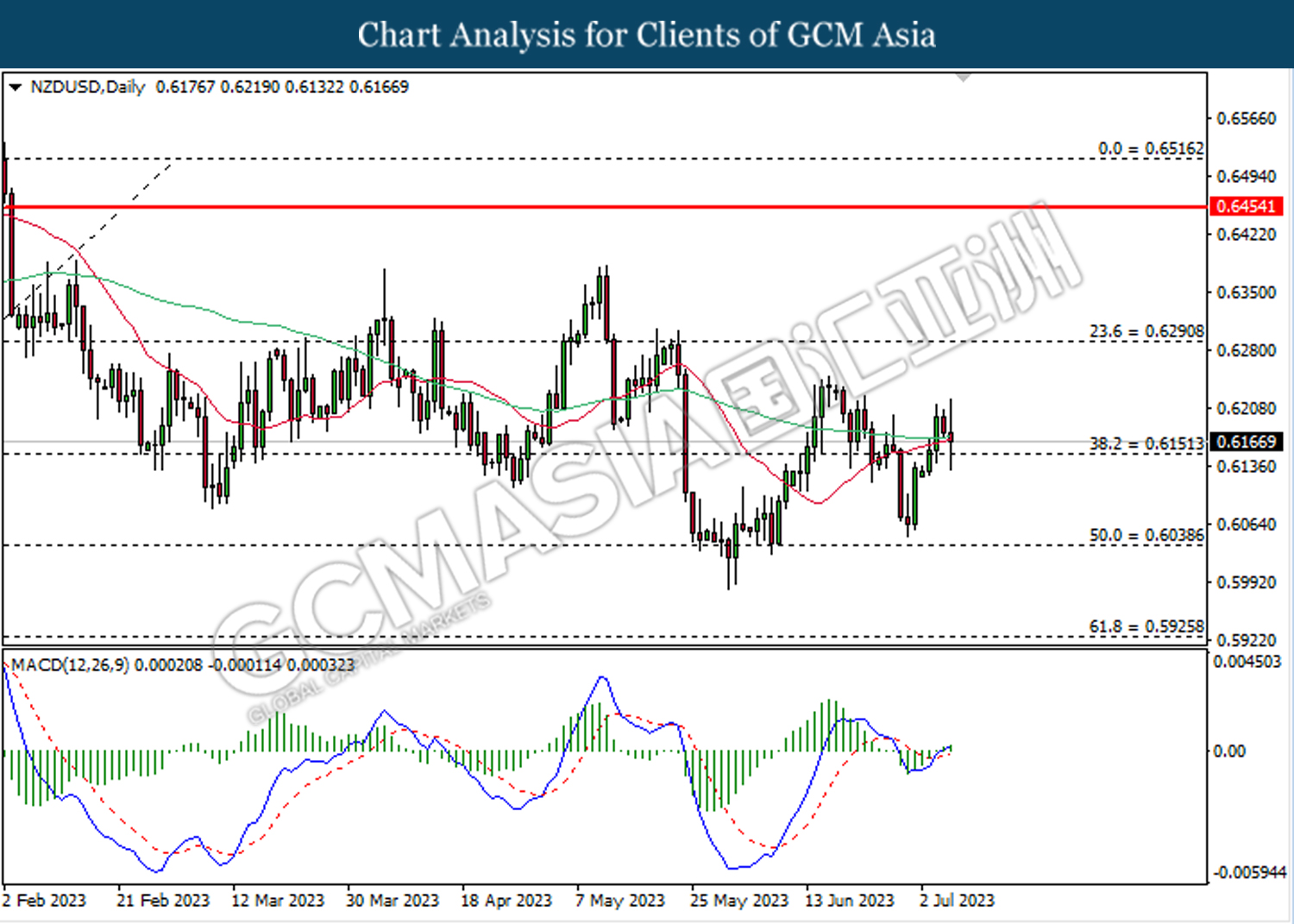Click the price axis value 0.65660
Viewport: 1294px width, 924px height.
coord(1246,118)
